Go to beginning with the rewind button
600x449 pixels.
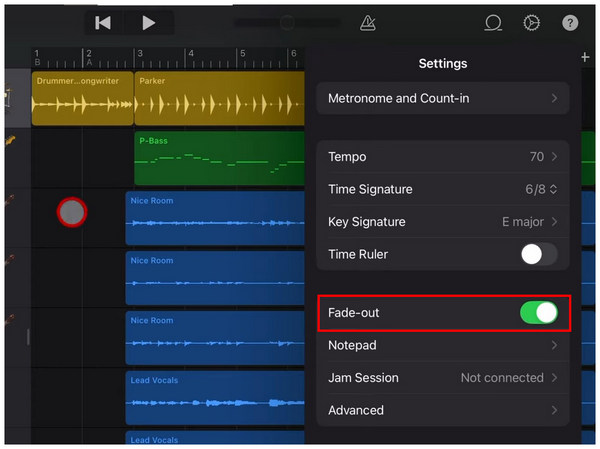(x=103, y=22)
